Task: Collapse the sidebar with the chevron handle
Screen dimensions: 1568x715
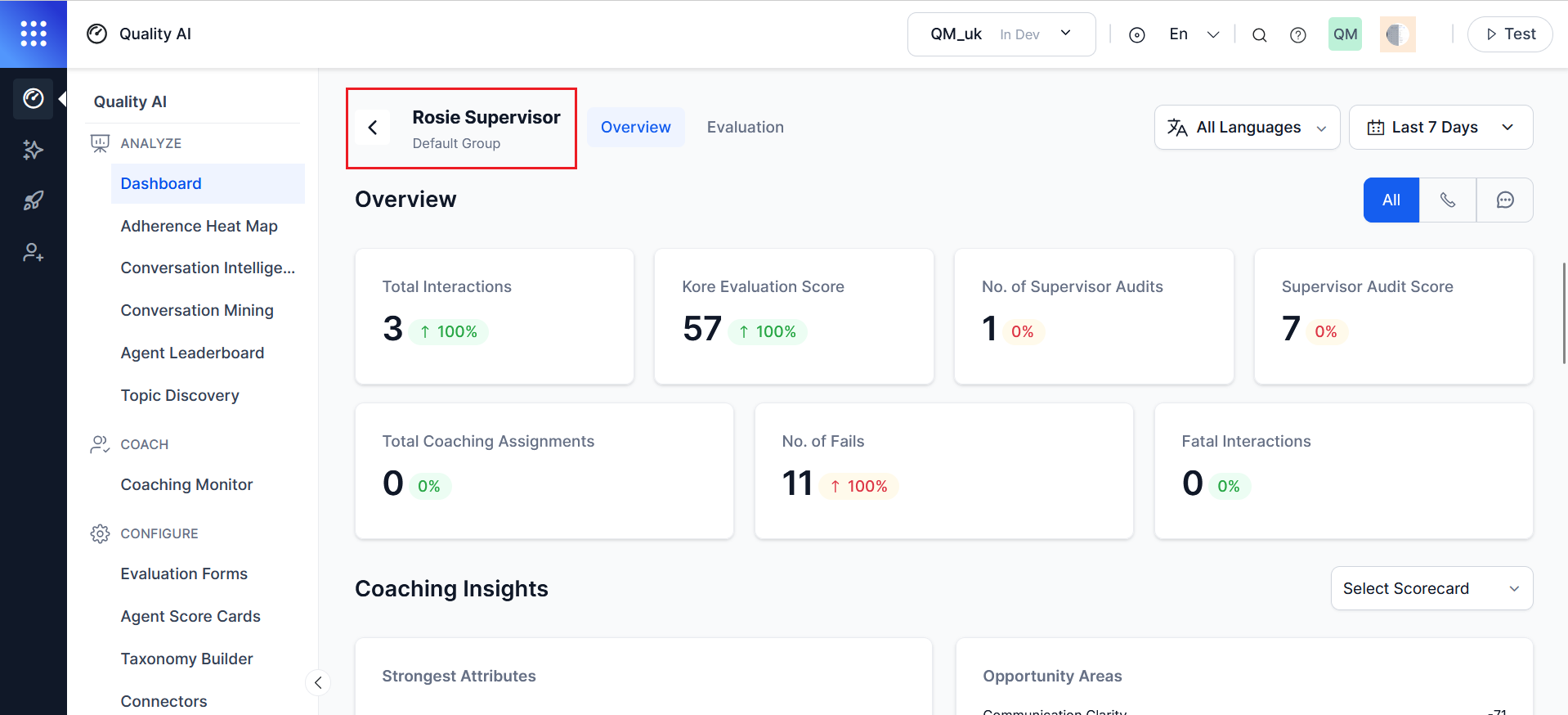Action: tap(318, 682)
